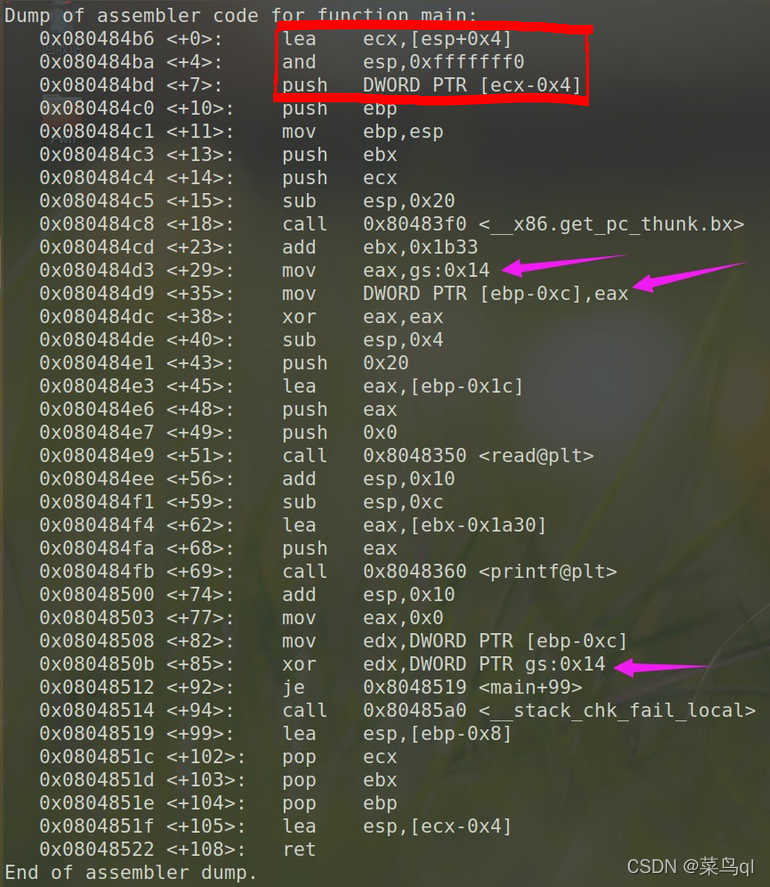The width and height of the screenshot is (770, 887).
Task: Click the 'and esp,0xfffffff0' instruction text
Action: pos(403,62)
